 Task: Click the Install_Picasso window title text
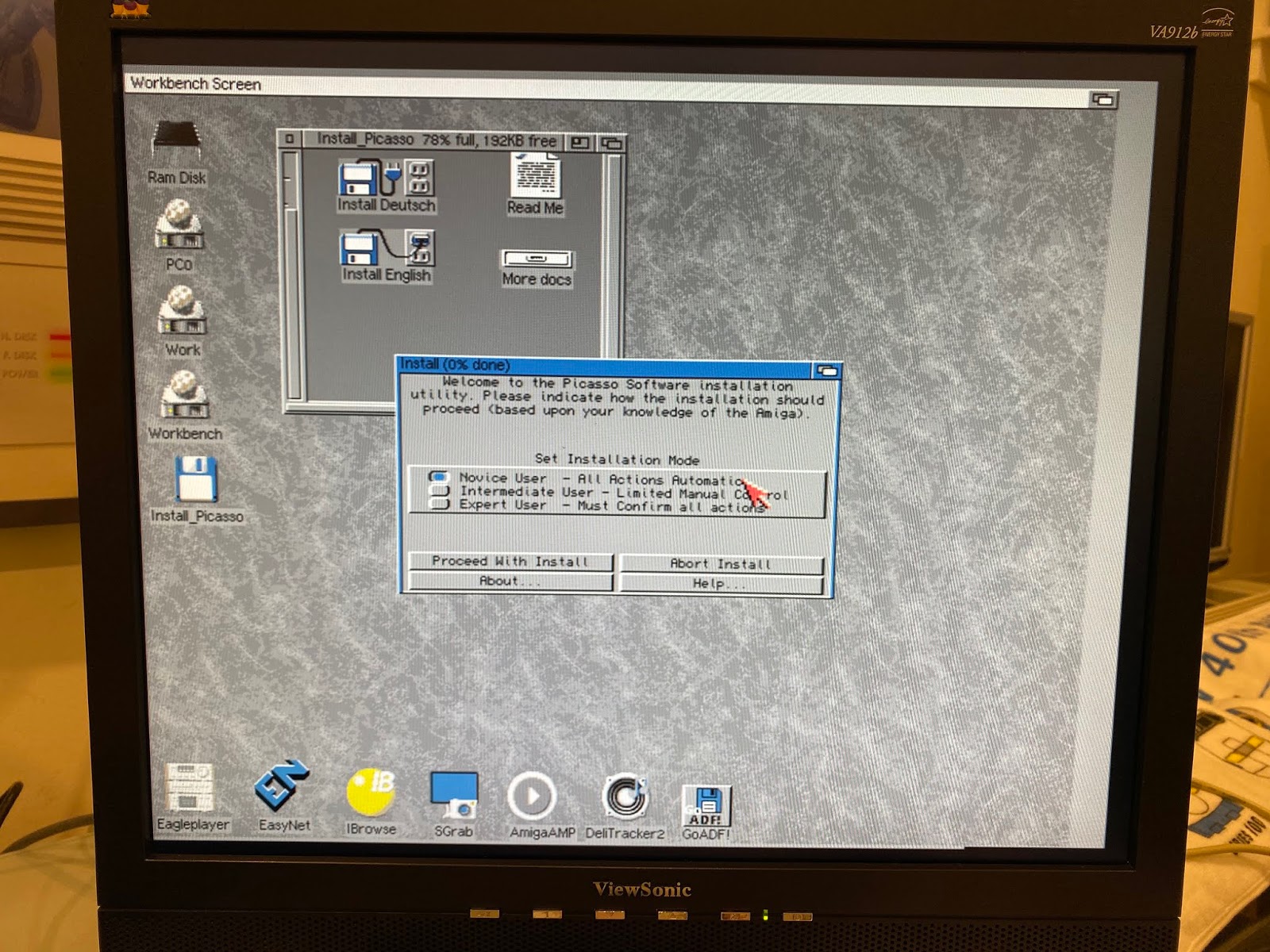437,140
